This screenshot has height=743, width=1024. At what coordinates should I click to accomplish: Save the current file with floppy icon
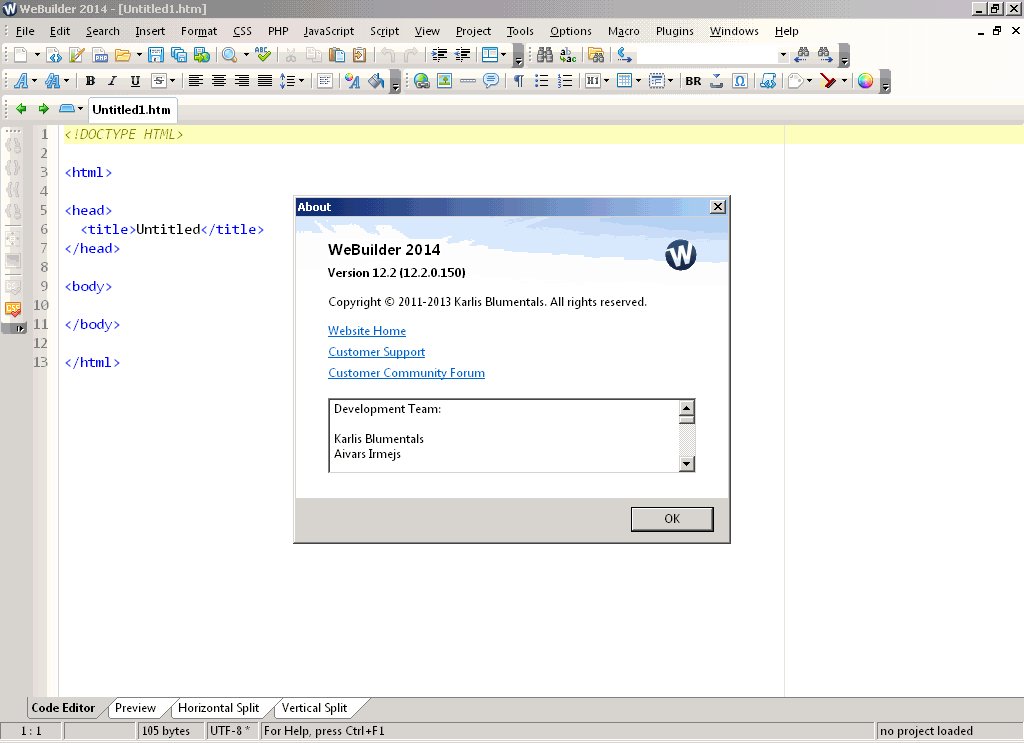(x=155, y=55)
